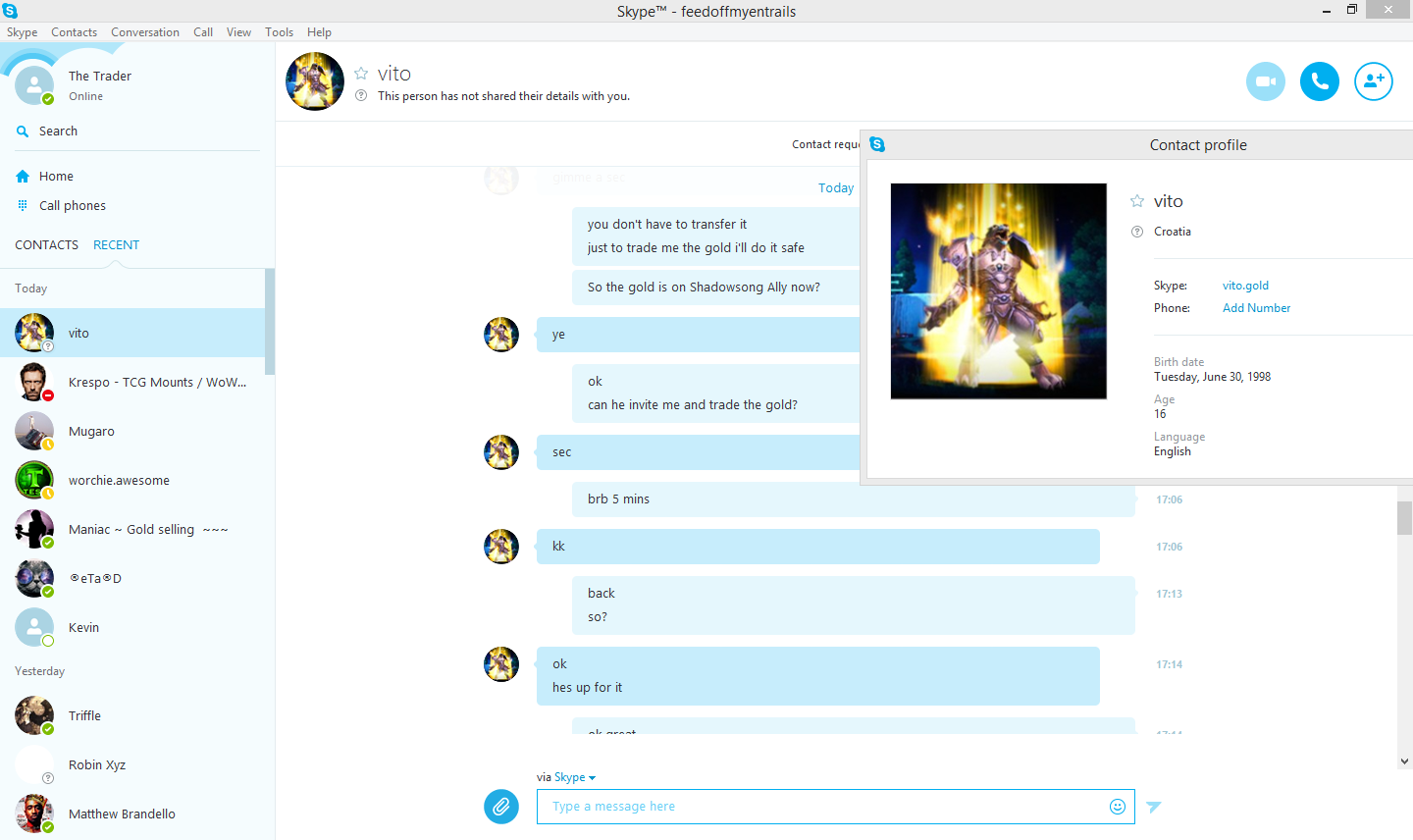Click Krespo's avatar in contact list

point(34,382)
